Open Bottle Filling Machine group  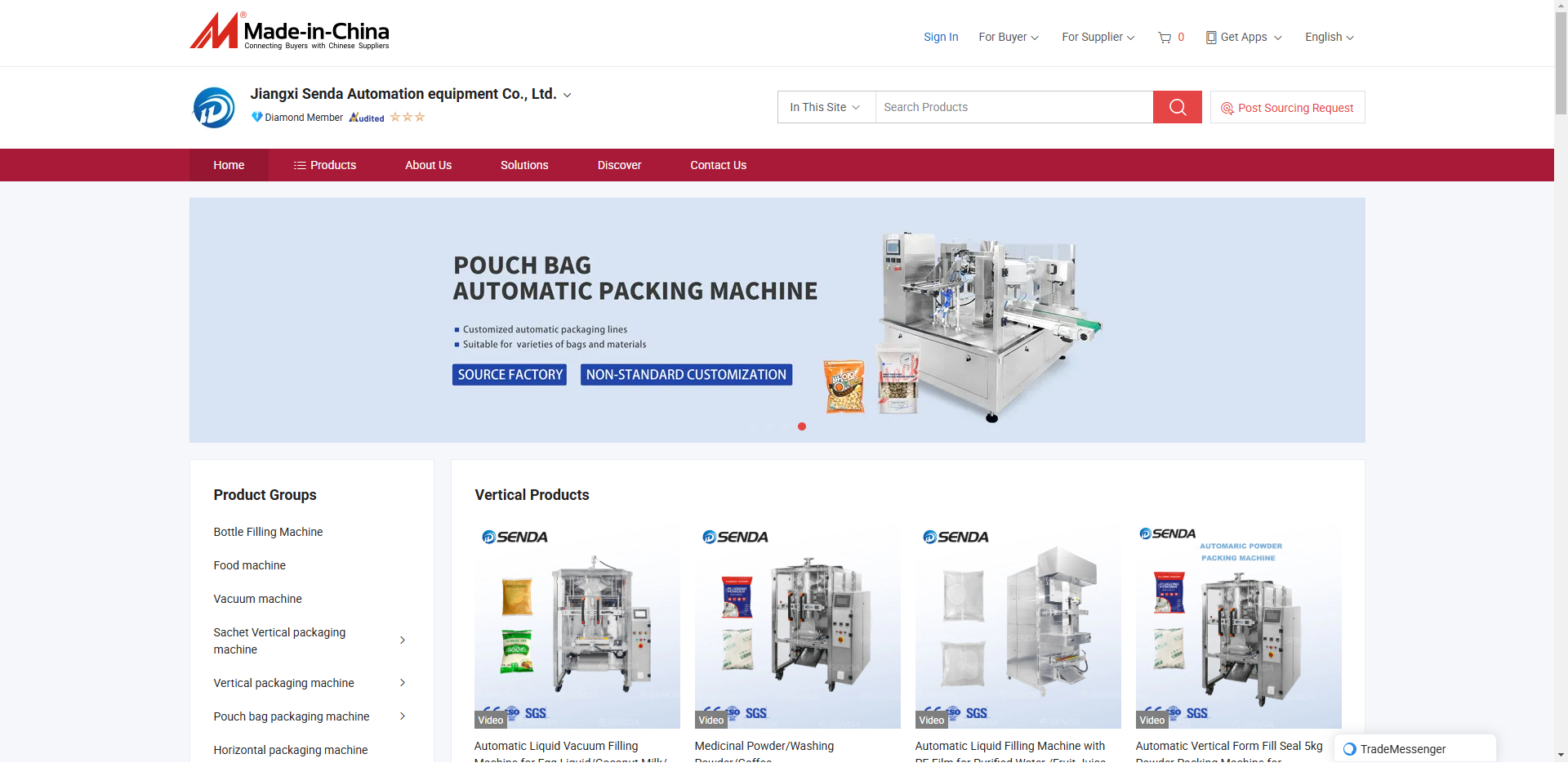(x=269, y=532)
